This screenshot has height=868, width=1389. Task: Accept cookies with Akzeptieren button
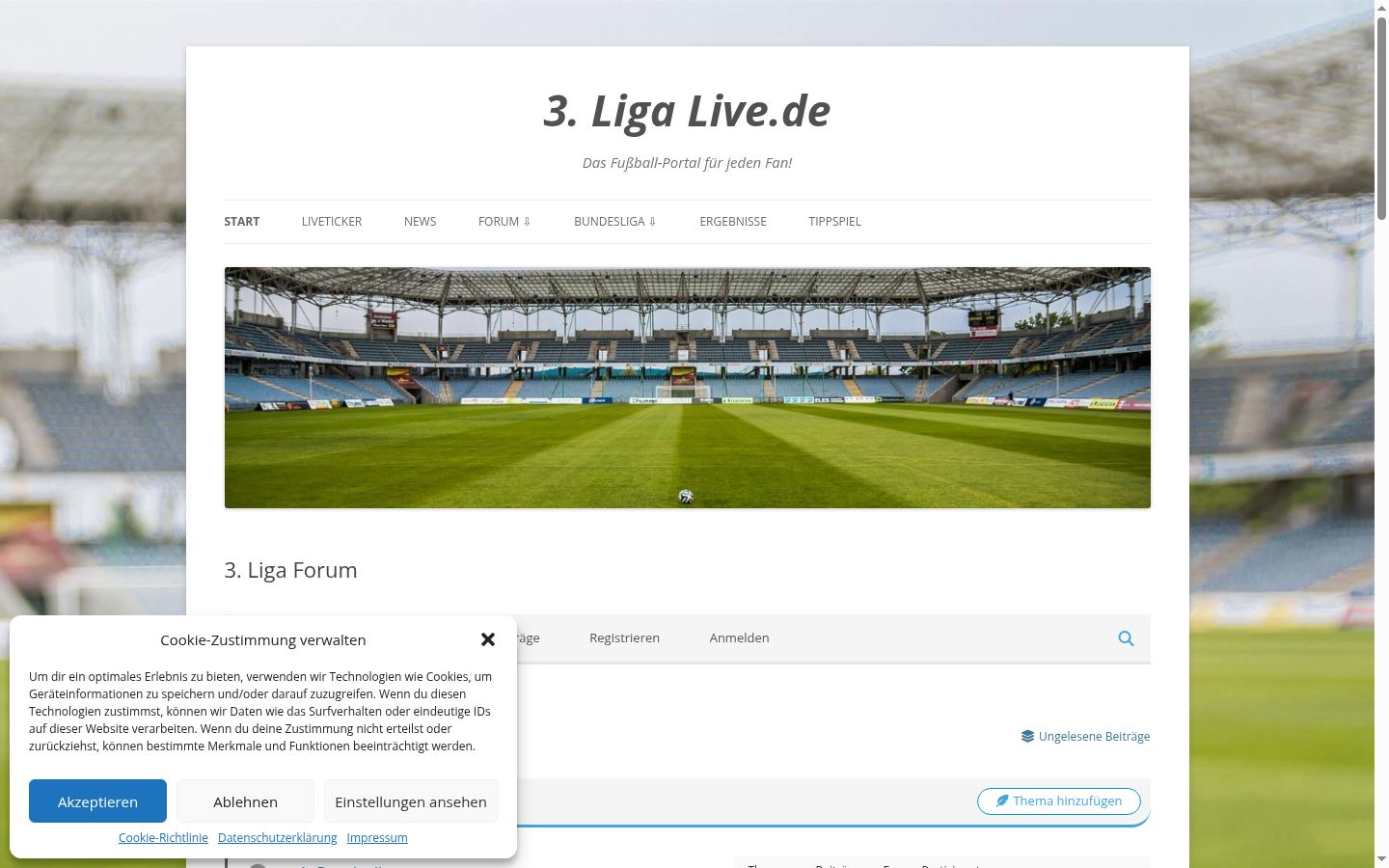pyautogui.click(x=97, y=801)
